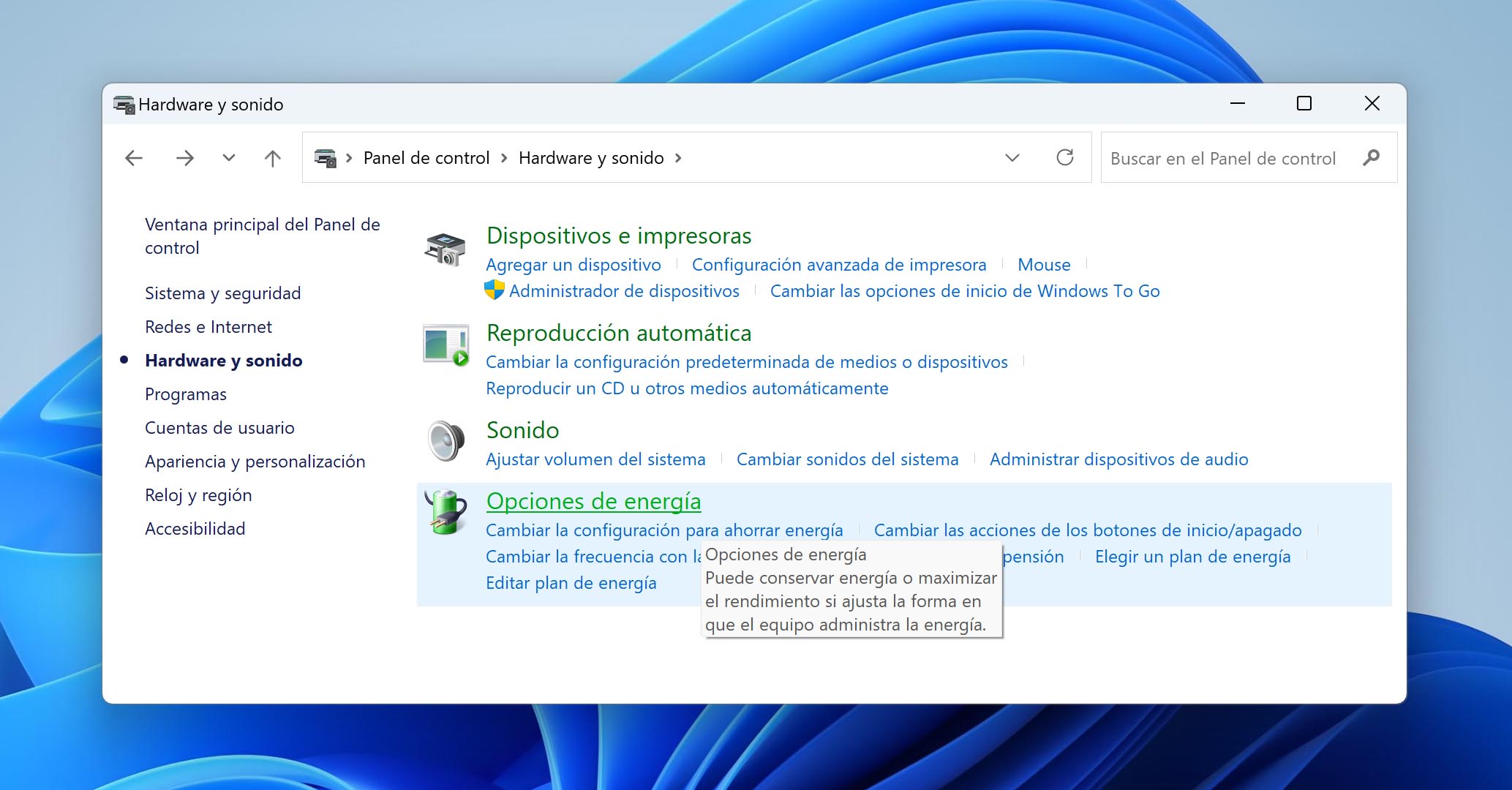Click Cambiar sonidos del sistema
Viewport: 1512px width, 790px height.
[x=847, y=459]
